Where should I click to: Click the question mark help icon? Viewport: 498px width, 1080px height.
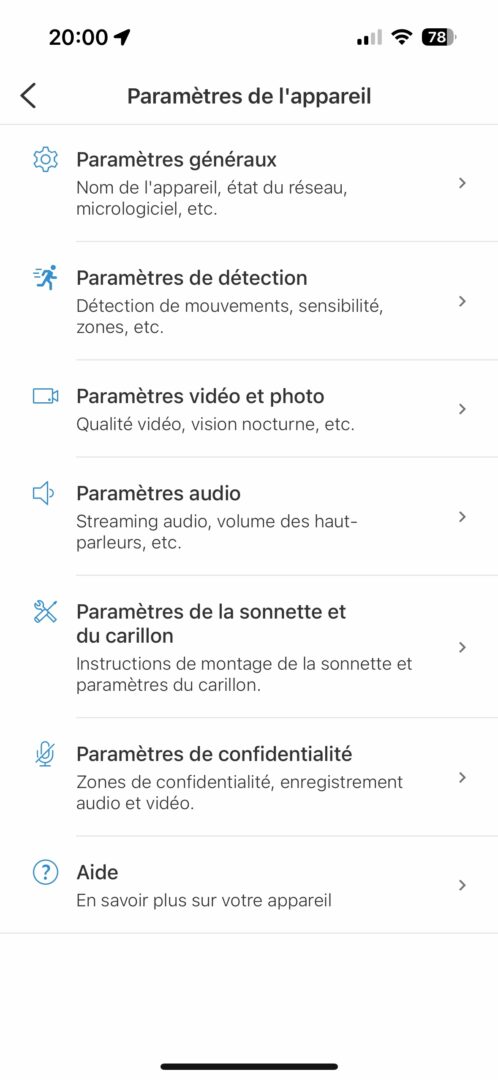(x=45, y=873)
